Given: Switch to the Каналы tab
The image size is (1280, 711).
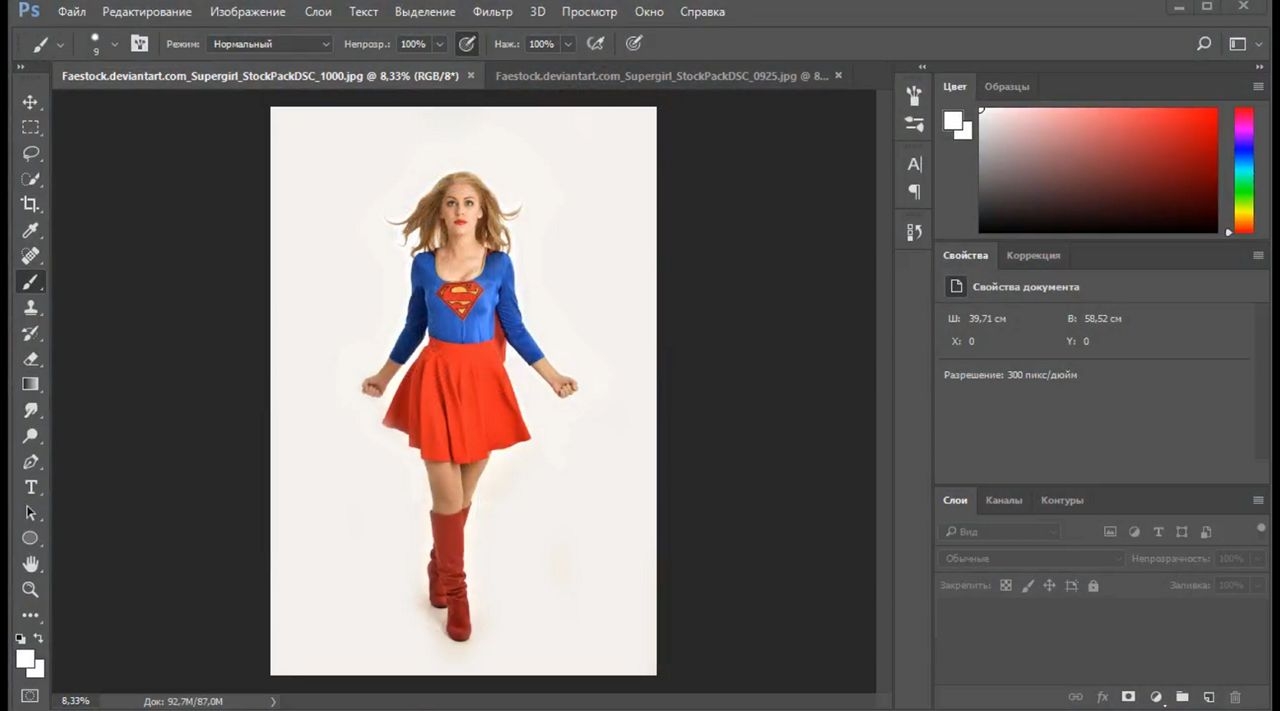Looking at the screenshot, I should coord(1004,500).
